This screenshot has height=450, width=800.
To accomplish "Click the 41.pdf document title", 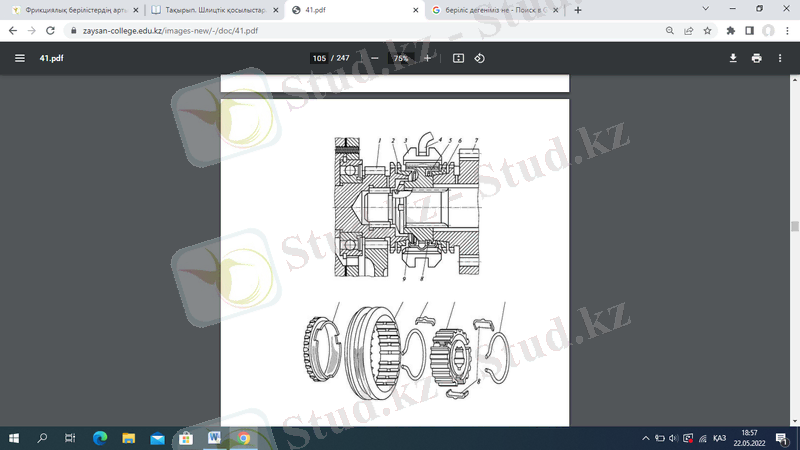I will tap(52, 58).
